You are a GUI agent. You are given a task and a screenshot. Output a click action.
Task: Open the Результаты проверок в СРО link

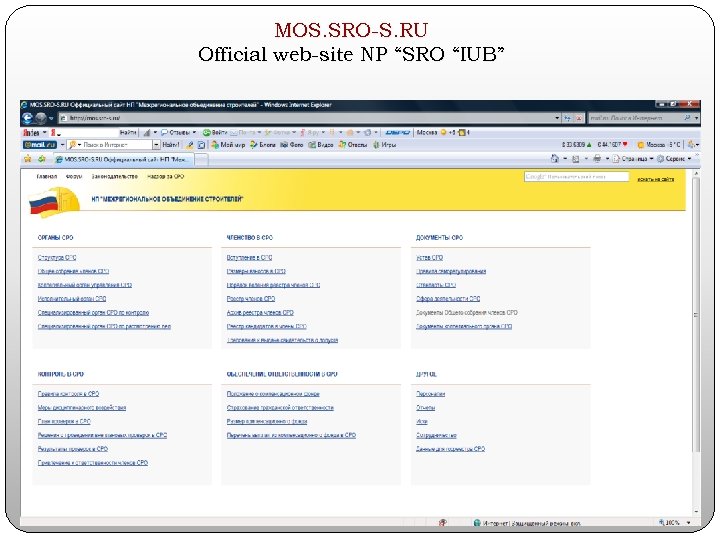point(73,449)
